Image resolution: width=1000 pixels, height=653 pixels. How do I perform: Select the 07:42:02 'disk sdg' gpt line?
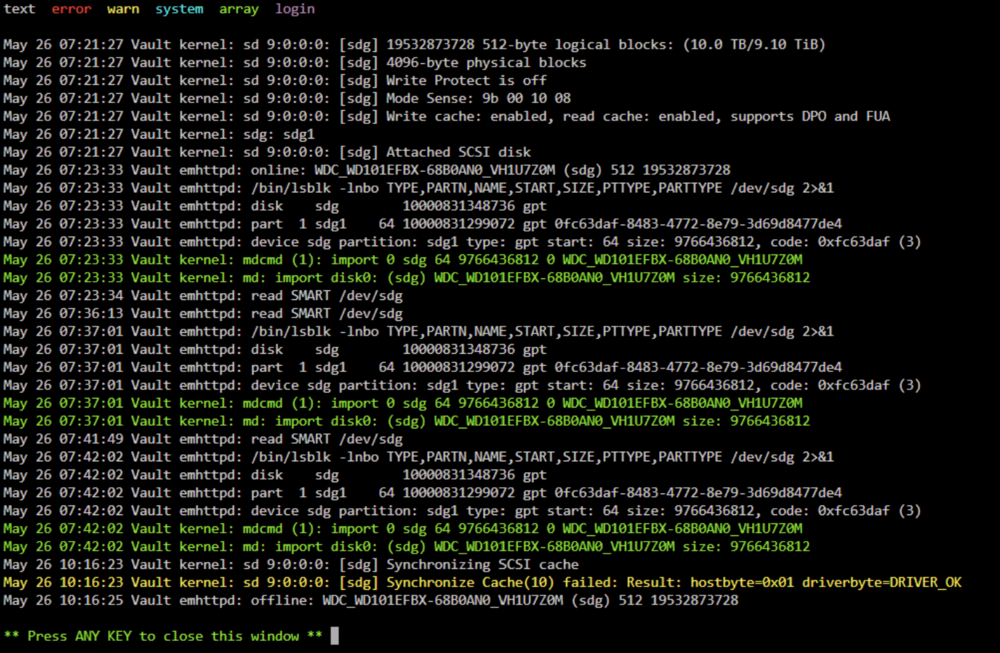tap(275, 475)
